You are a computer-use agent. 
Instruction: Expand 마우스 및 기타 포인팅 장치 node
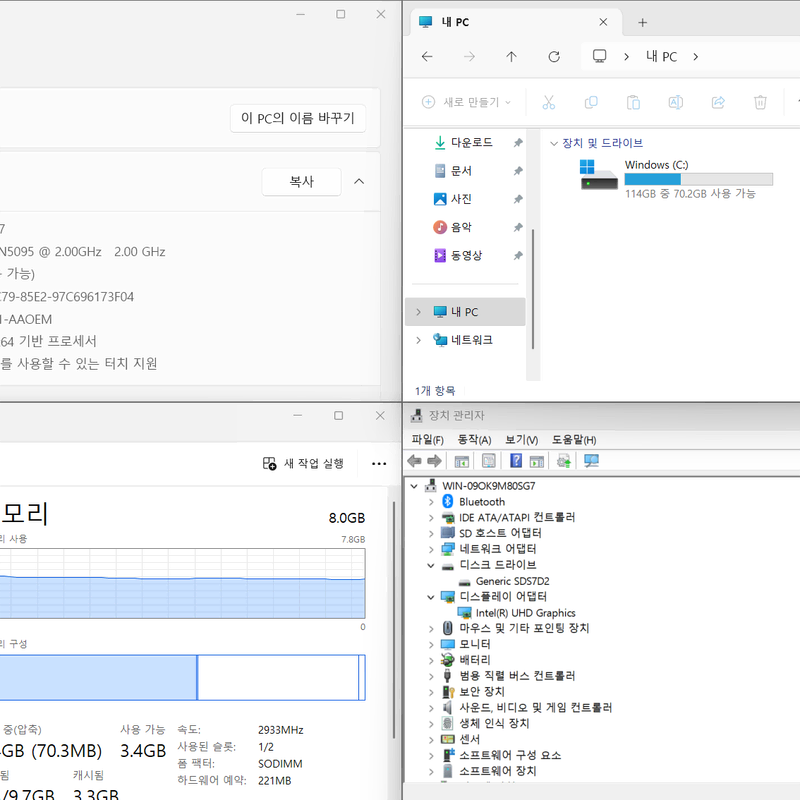431,629
